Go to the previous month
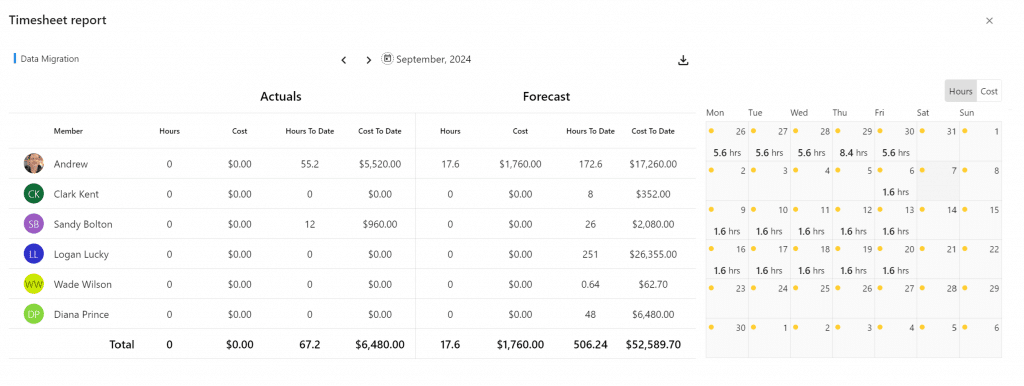Image resolution: width=1024 pixels, height=386 pixels. tap(344, 60)
